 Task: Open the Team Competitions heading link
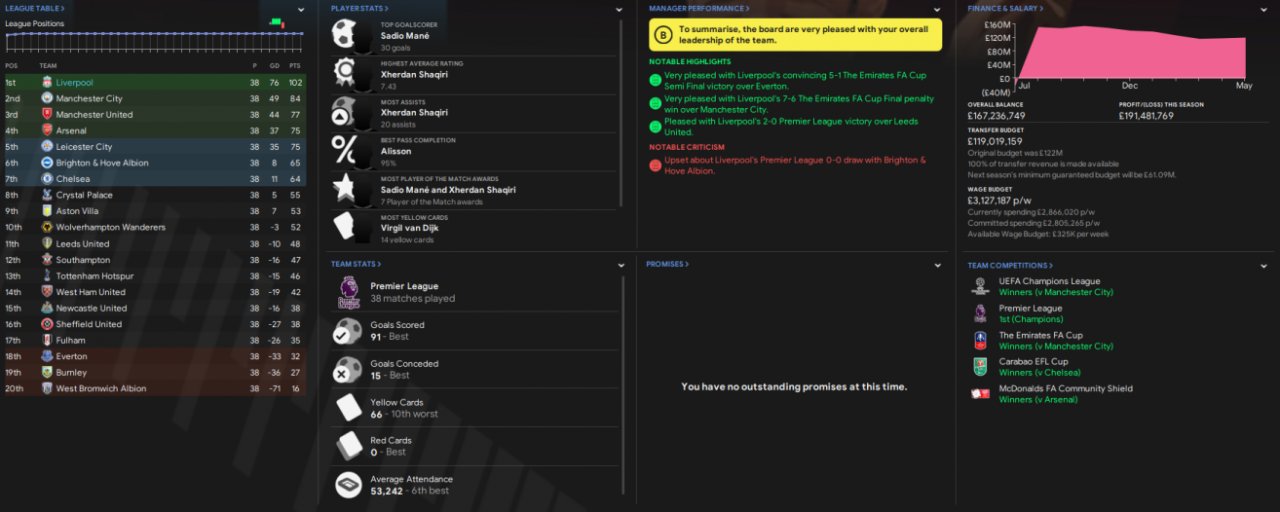(1010, 265)
